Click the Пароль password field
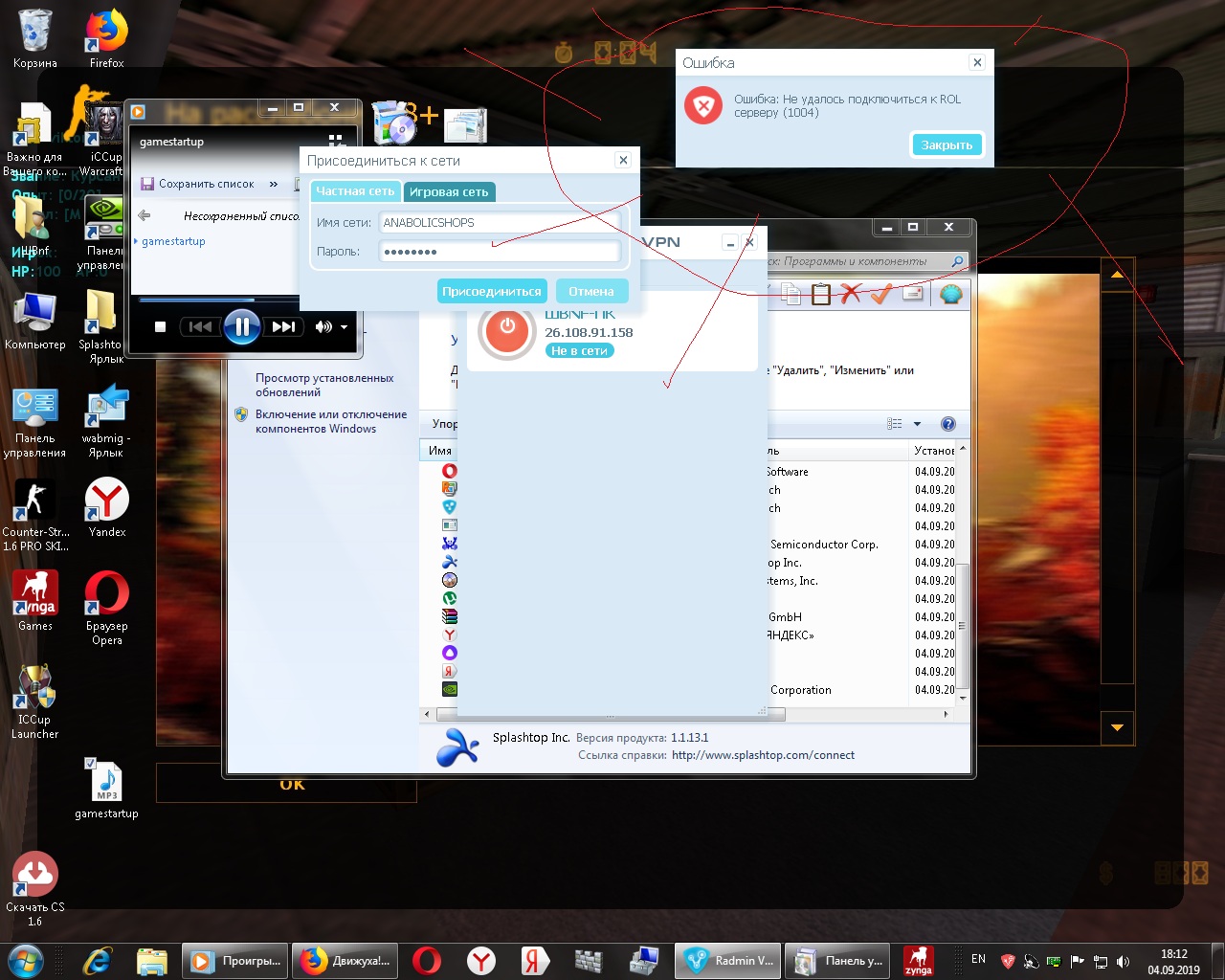 click(500, 252)
